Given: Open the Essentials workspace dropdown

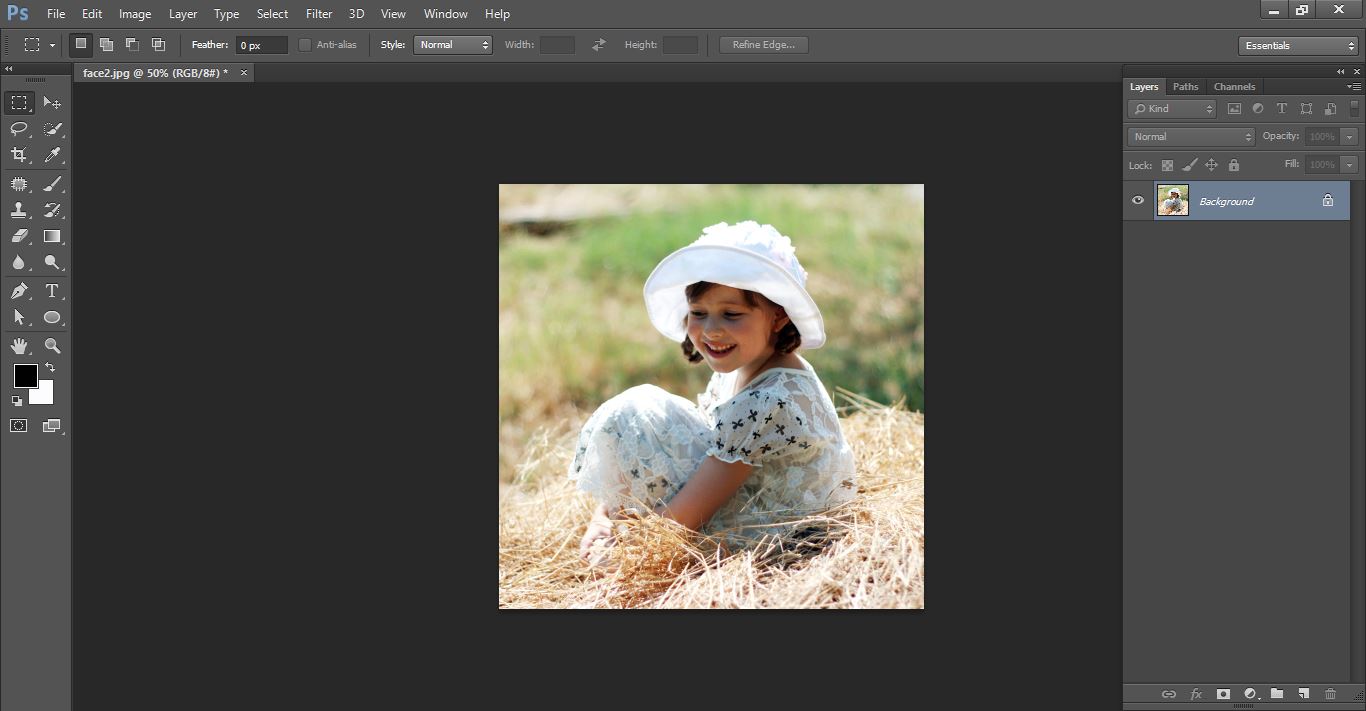Looking at the screenshot, I should click(x=1297, y=46).
